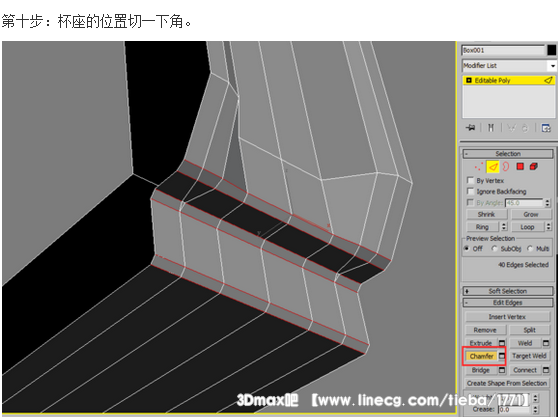Click the Grow button
Screen dimensions: 558x417
(x=531, y=214)
